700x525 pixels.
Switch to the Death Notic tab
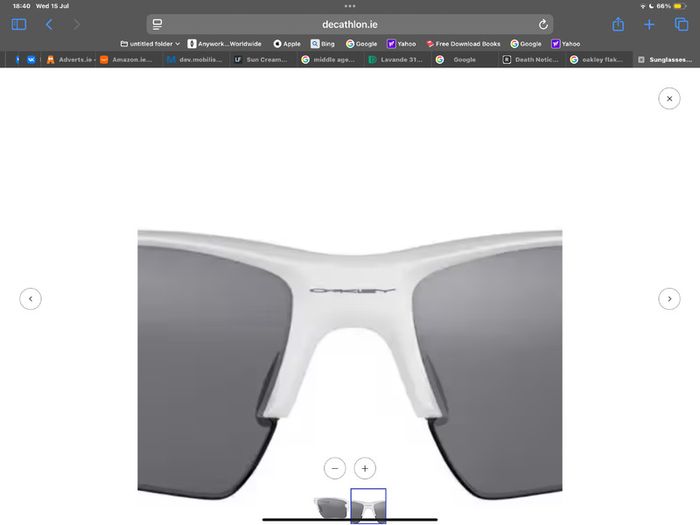(531, 59)
